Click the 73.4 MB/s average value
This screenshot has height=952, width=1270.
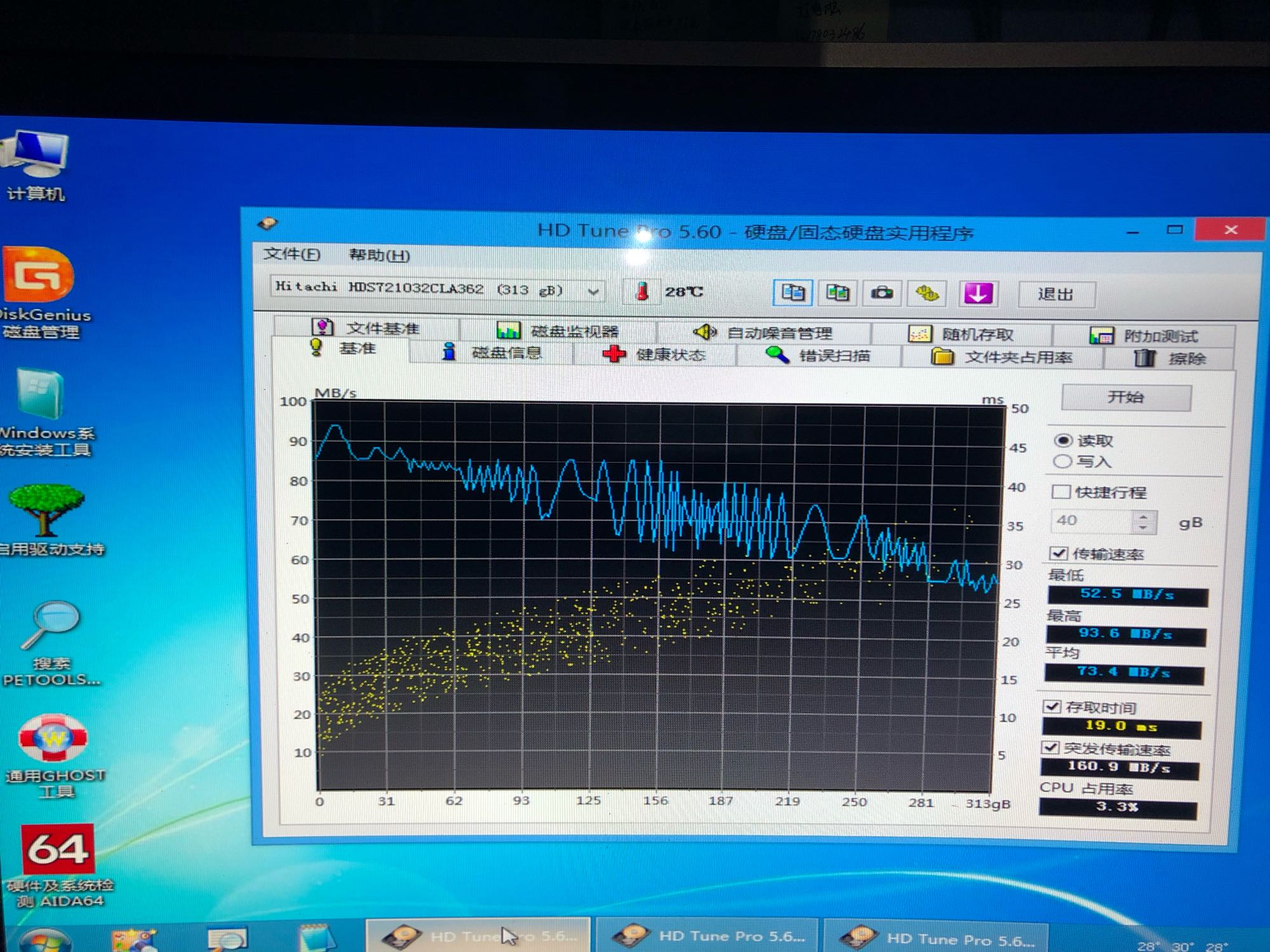1124,673
